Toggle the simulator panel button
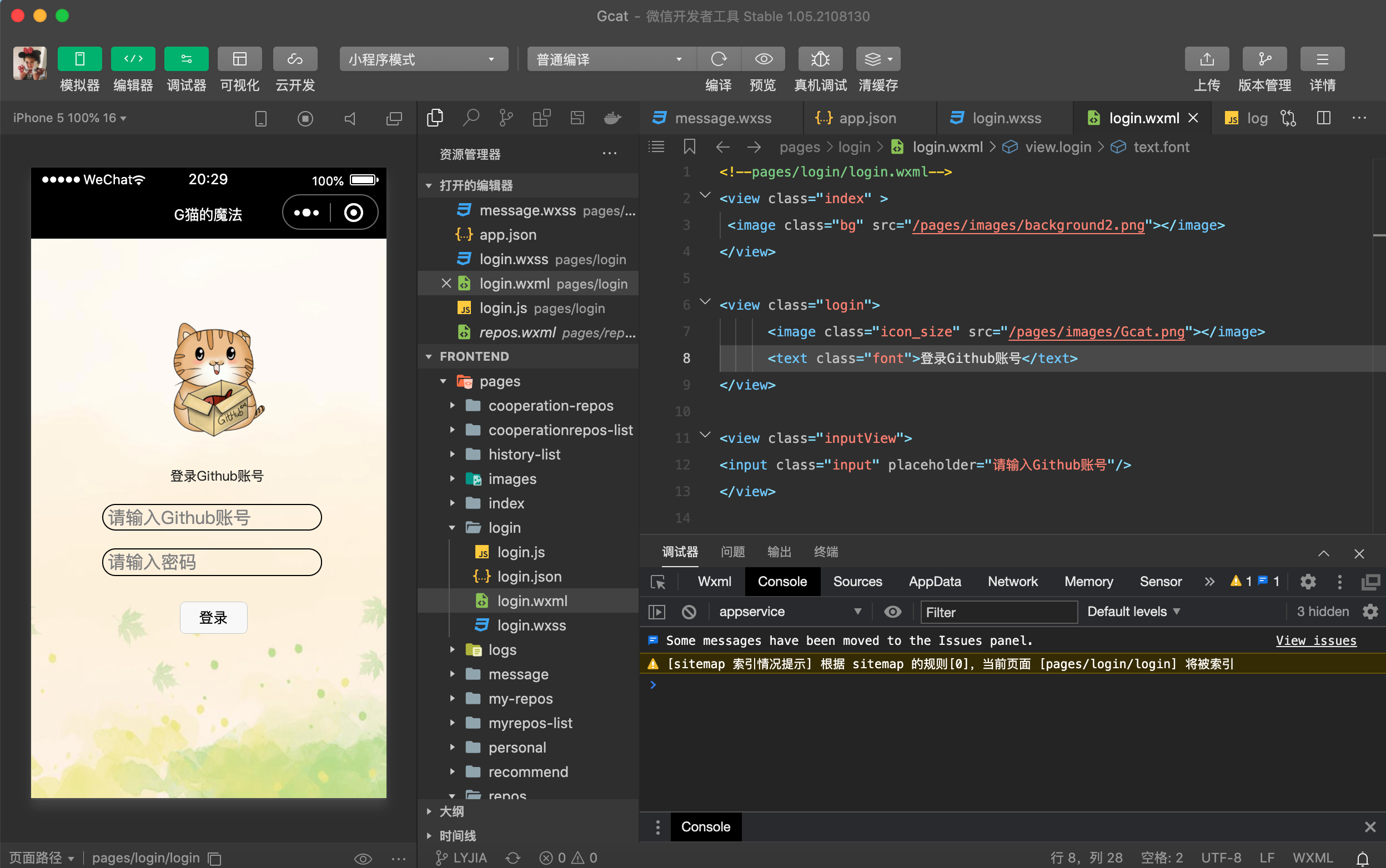The image size is (1386, 868). [x=80, y=59]
